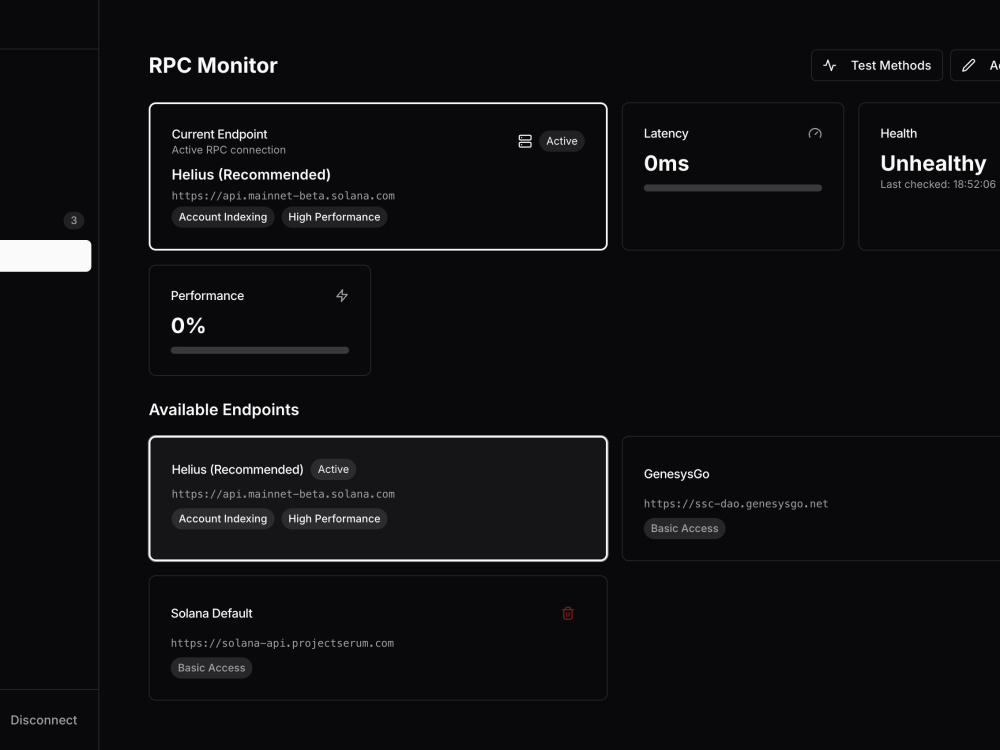
Task: Select the Helius (Recommended) available endpoint name
Action: click(237, 469)
